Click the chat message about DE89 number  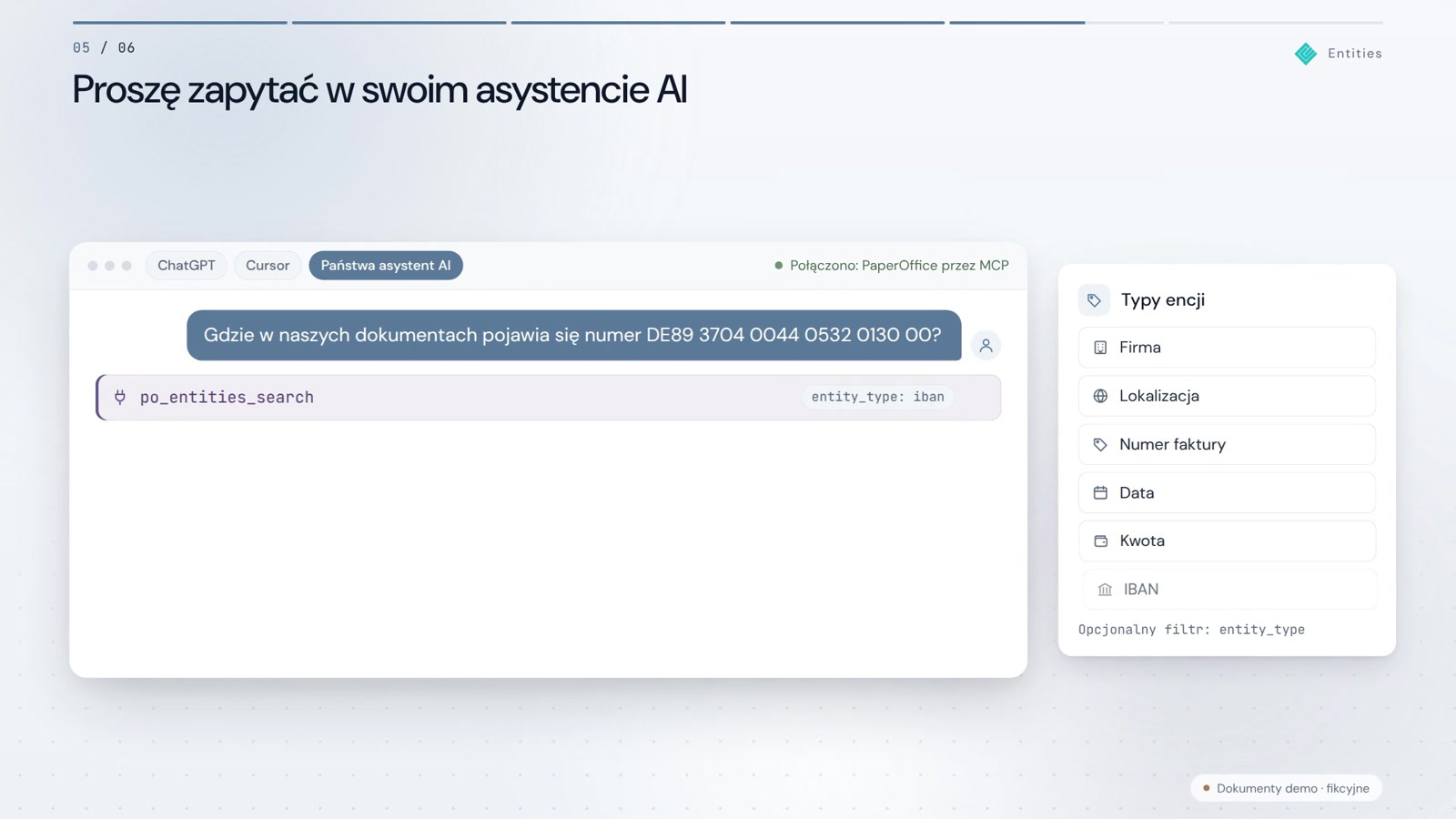(x=573, y=335)
